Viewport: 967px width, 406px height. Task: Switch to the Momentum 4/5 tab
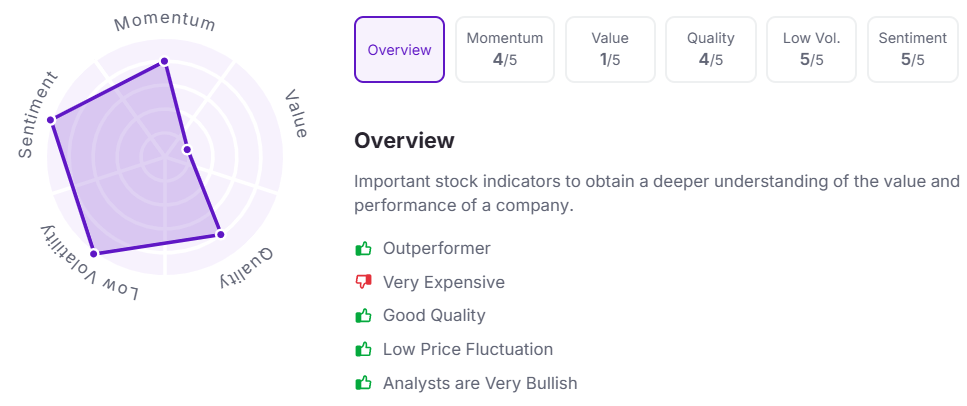(504, 49)
